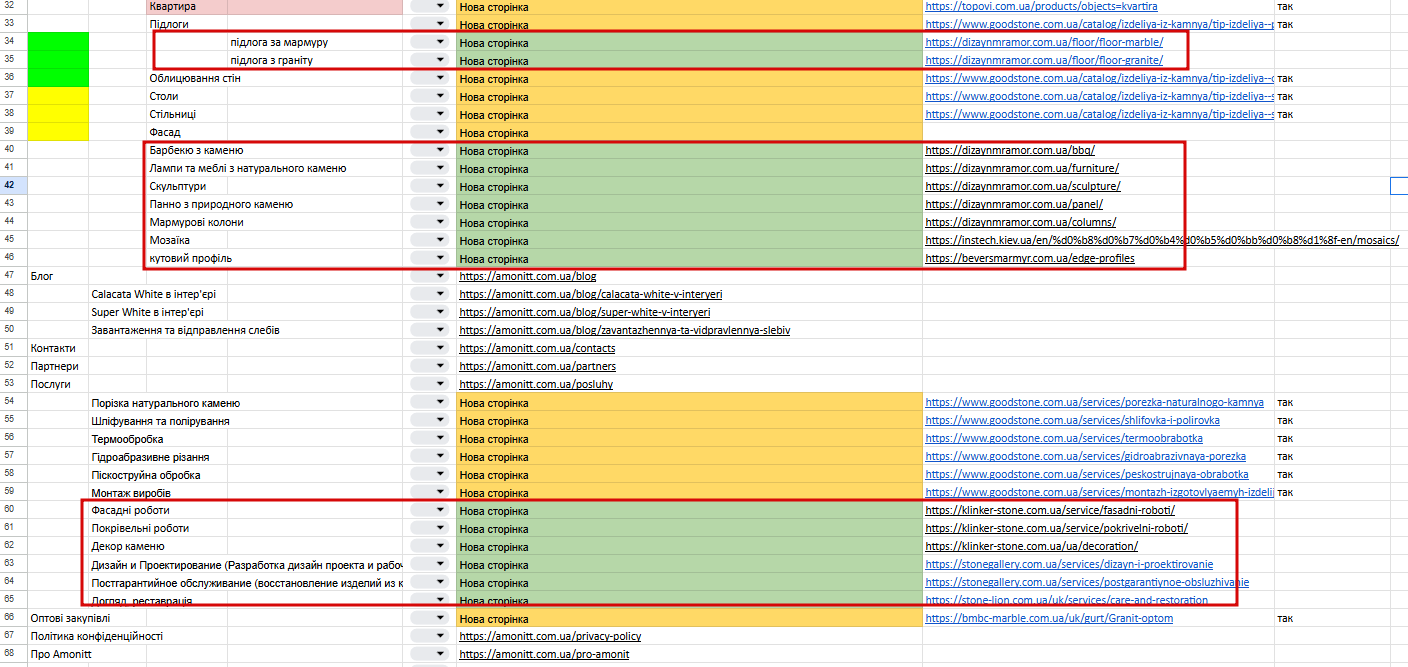This screenshot has height=667, width=1408.
Task: Follow the dizaynmramor panel link
Action: 1014,205
